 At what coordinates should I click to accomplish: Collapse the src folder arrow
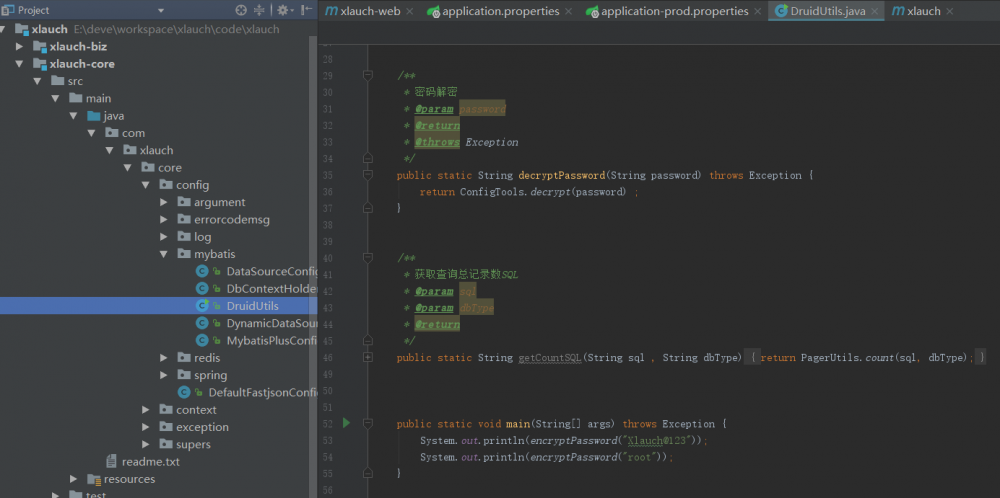38,81
